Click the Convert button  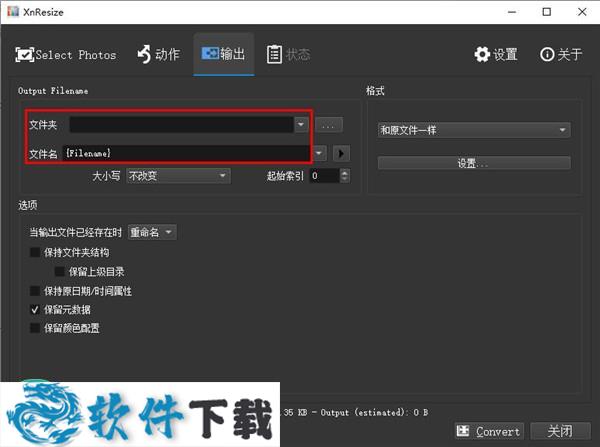click(489, 431)
